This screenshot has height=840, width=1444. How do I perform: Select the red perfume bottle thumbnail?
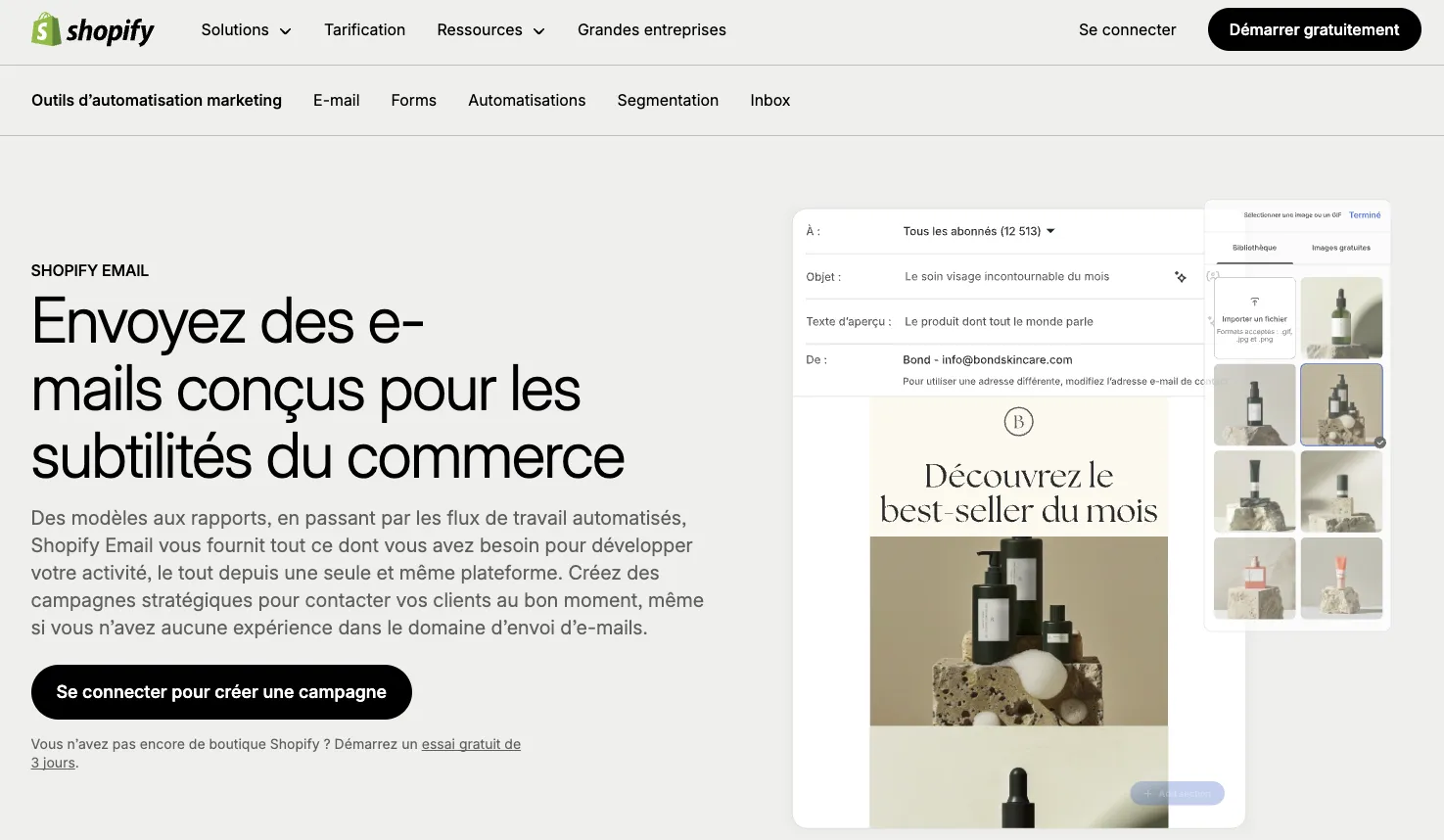(x=1254, y=578)
